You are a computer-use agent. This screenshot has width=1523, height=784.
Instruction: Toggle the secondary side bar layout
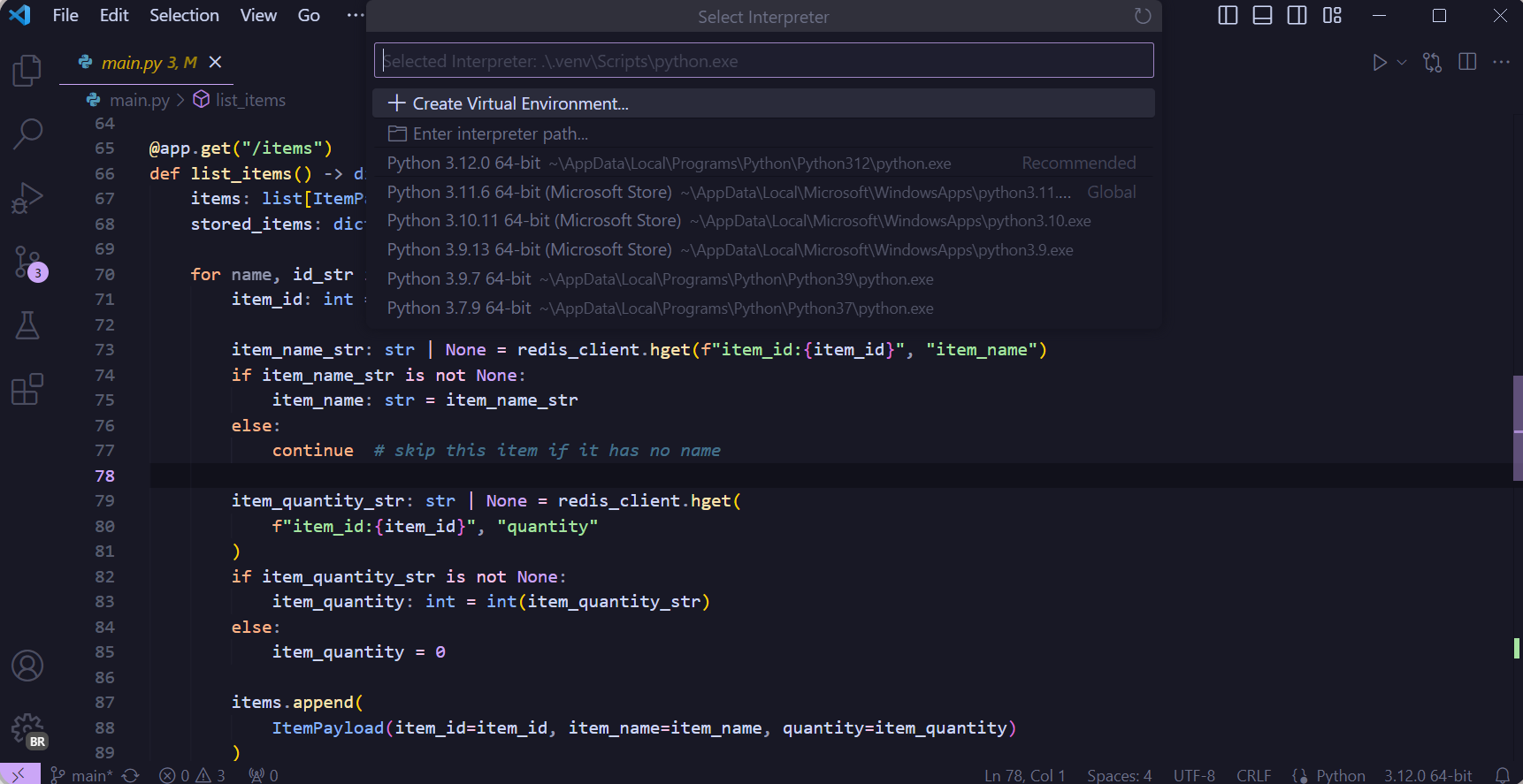point(1297,16)
